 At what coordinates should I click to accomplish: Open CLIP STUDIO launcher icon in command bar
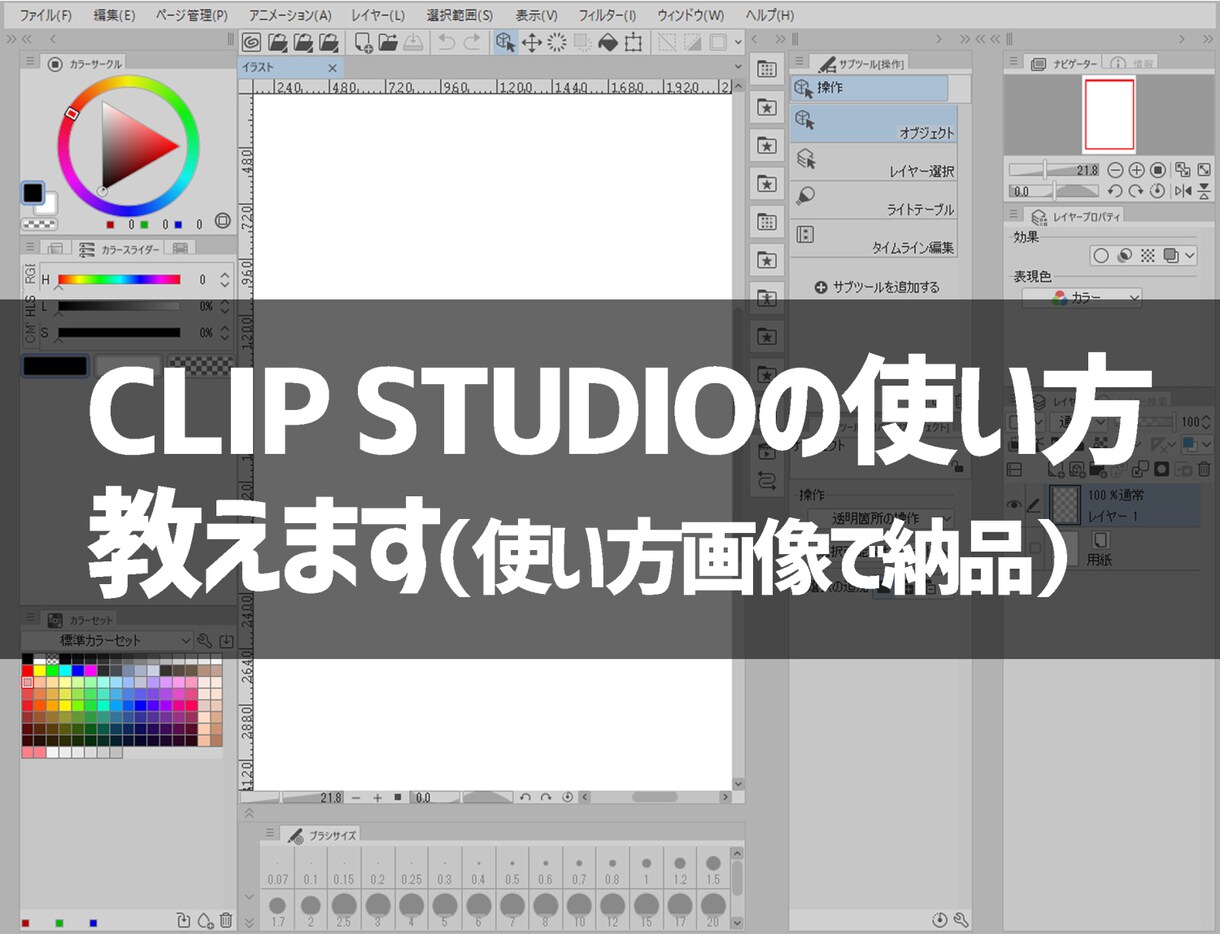pyautogui.click(x=251, y=42)
